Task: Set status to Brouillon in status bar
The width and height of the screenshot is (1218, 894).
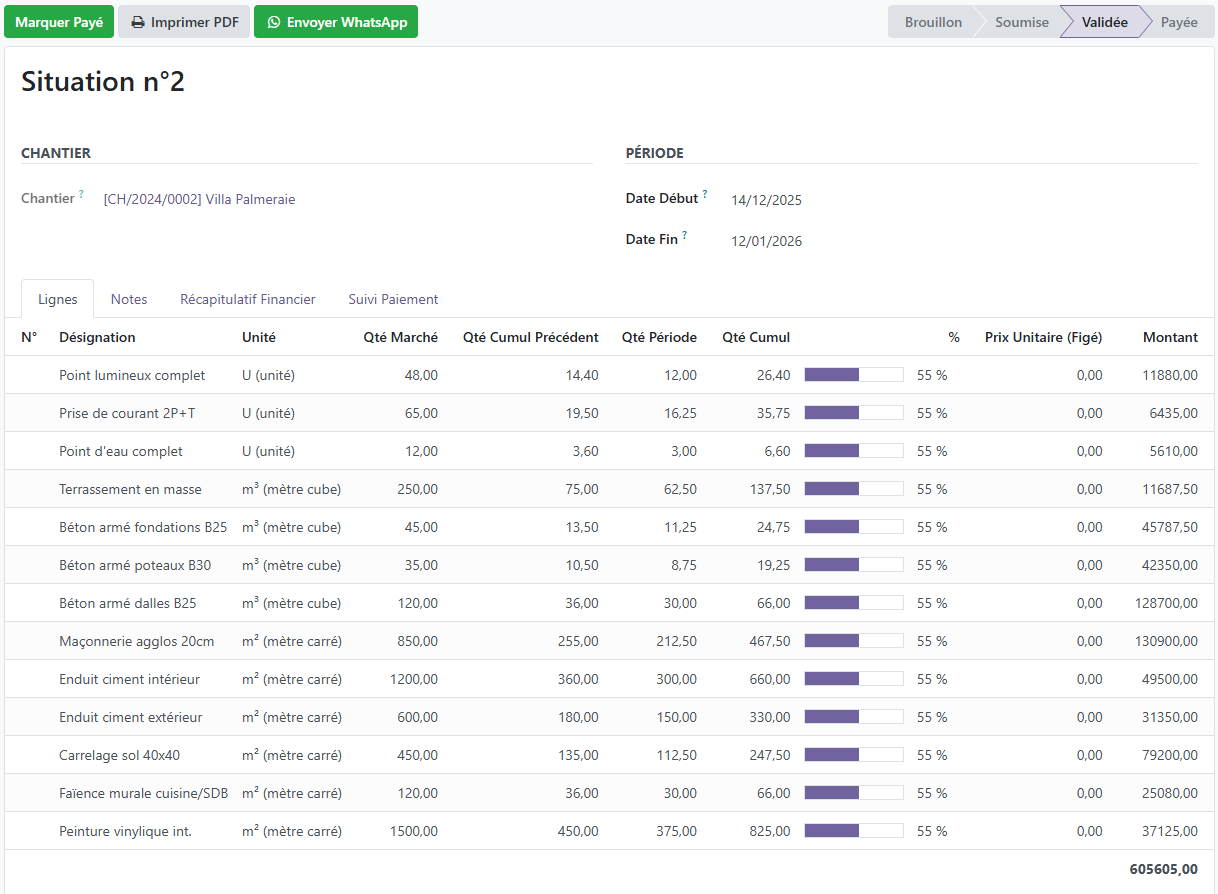Action: point(933,22)
